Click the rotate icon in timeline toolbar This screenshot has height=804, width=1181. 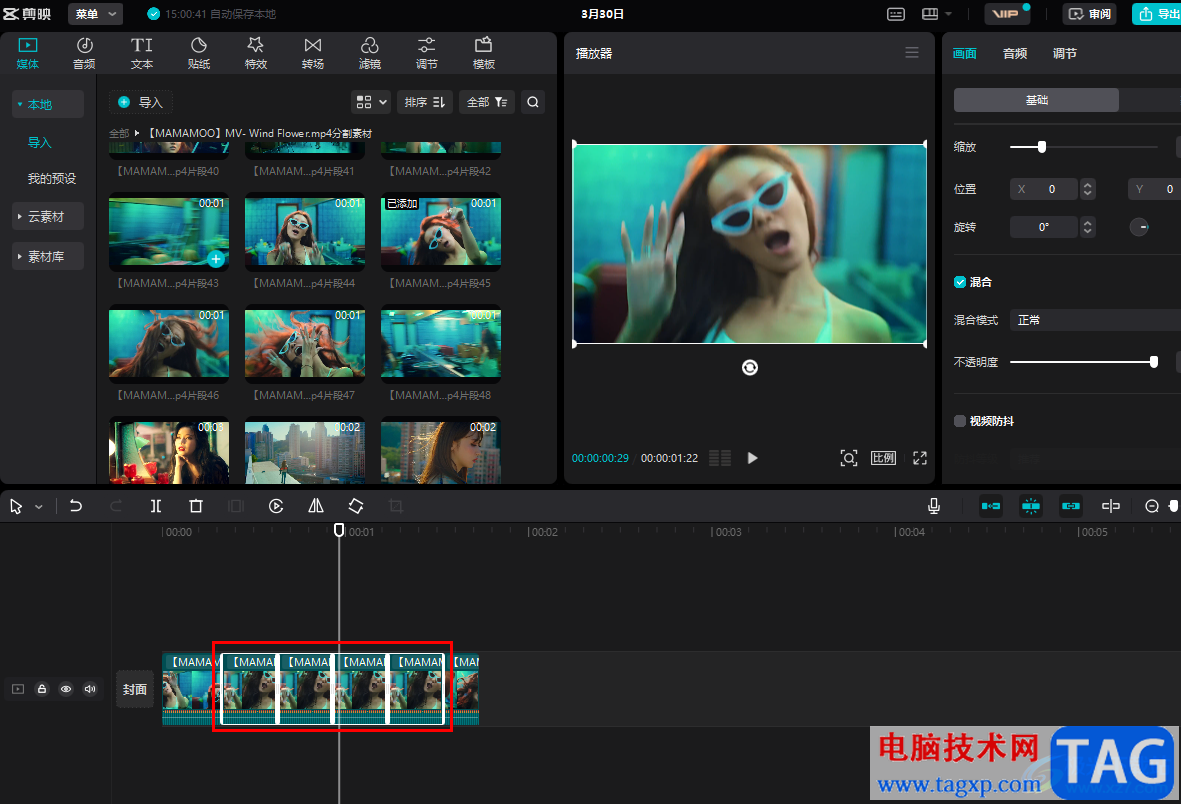click(x=356, y=506)
